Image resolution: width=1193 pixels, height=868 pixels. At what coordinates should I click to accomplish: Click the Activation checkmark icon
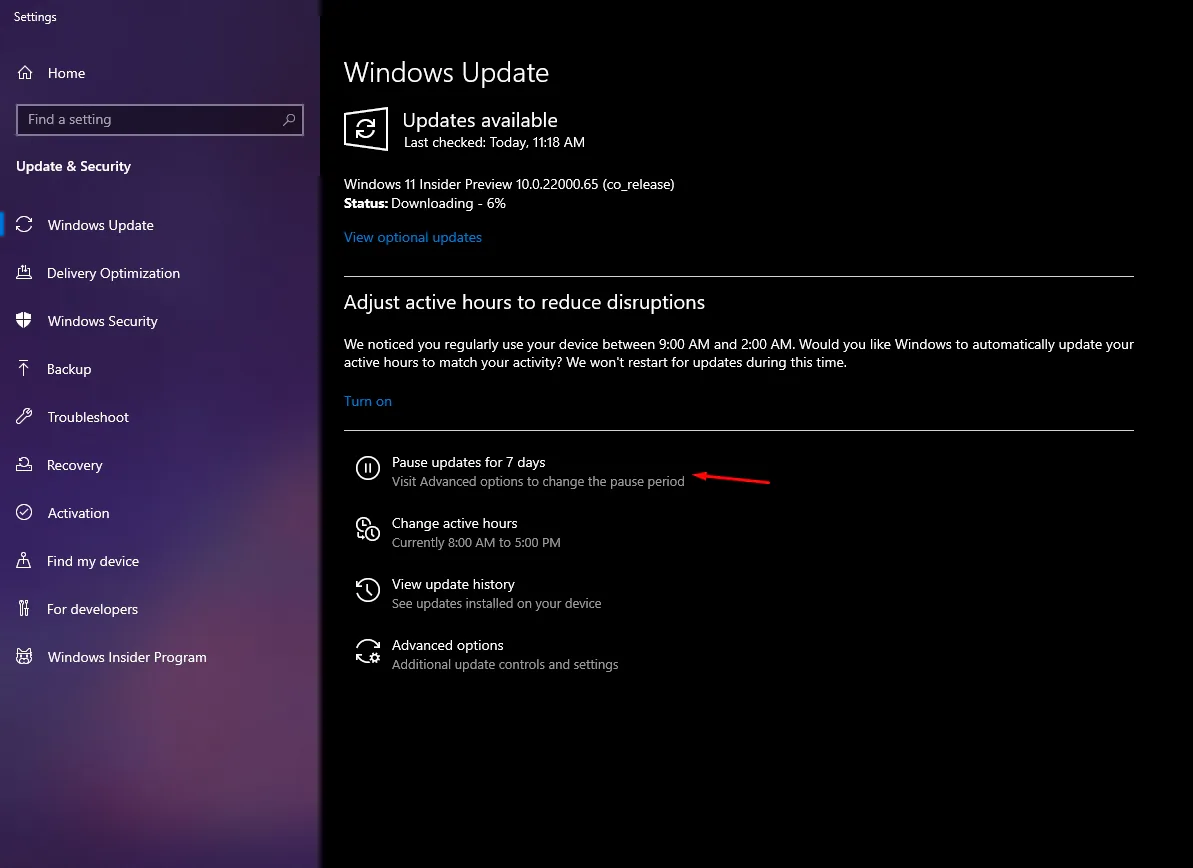coord(24,512)
